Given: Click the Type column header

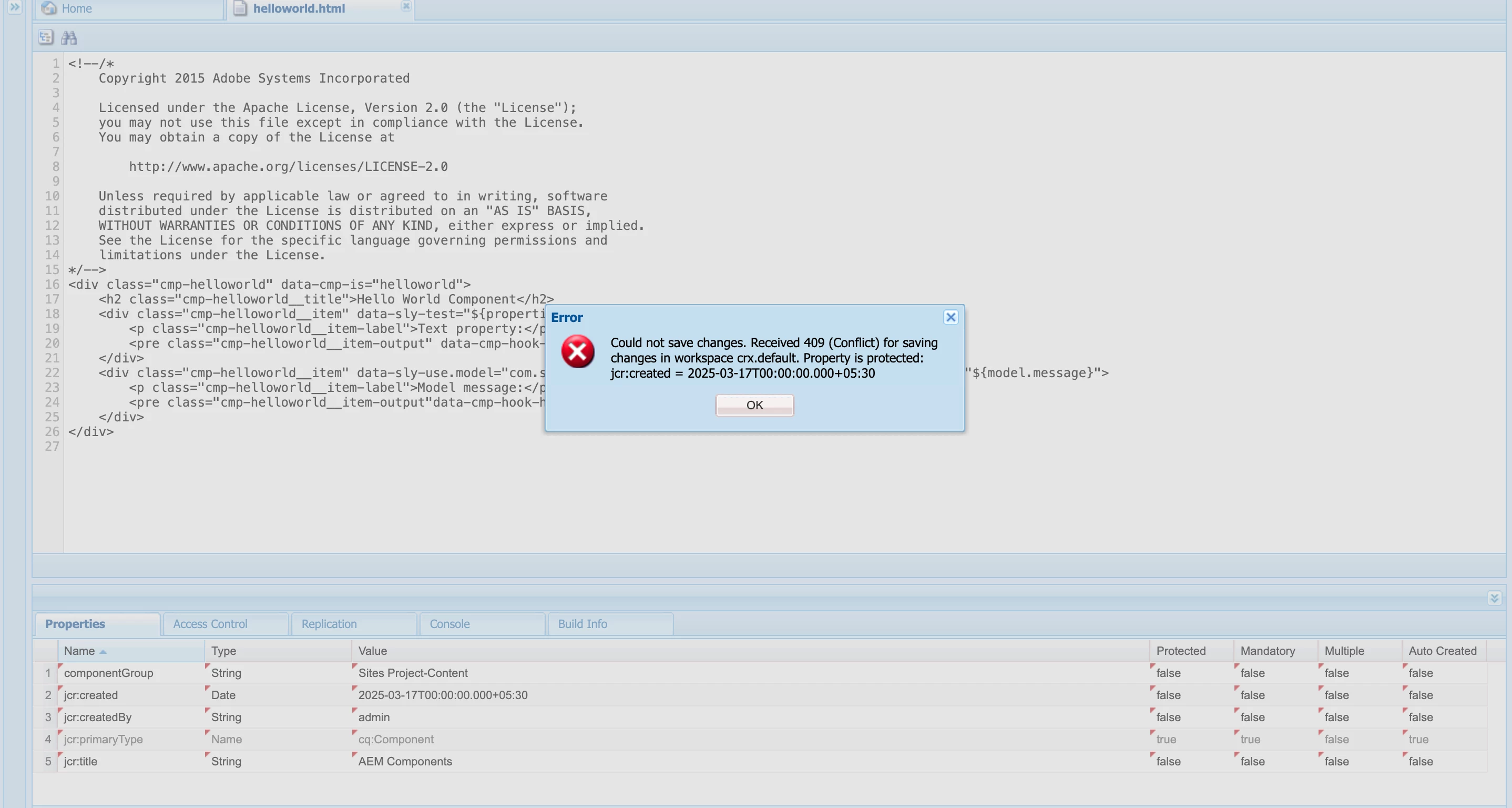Looking at the screenshot, I should click(x=223, y=651).
